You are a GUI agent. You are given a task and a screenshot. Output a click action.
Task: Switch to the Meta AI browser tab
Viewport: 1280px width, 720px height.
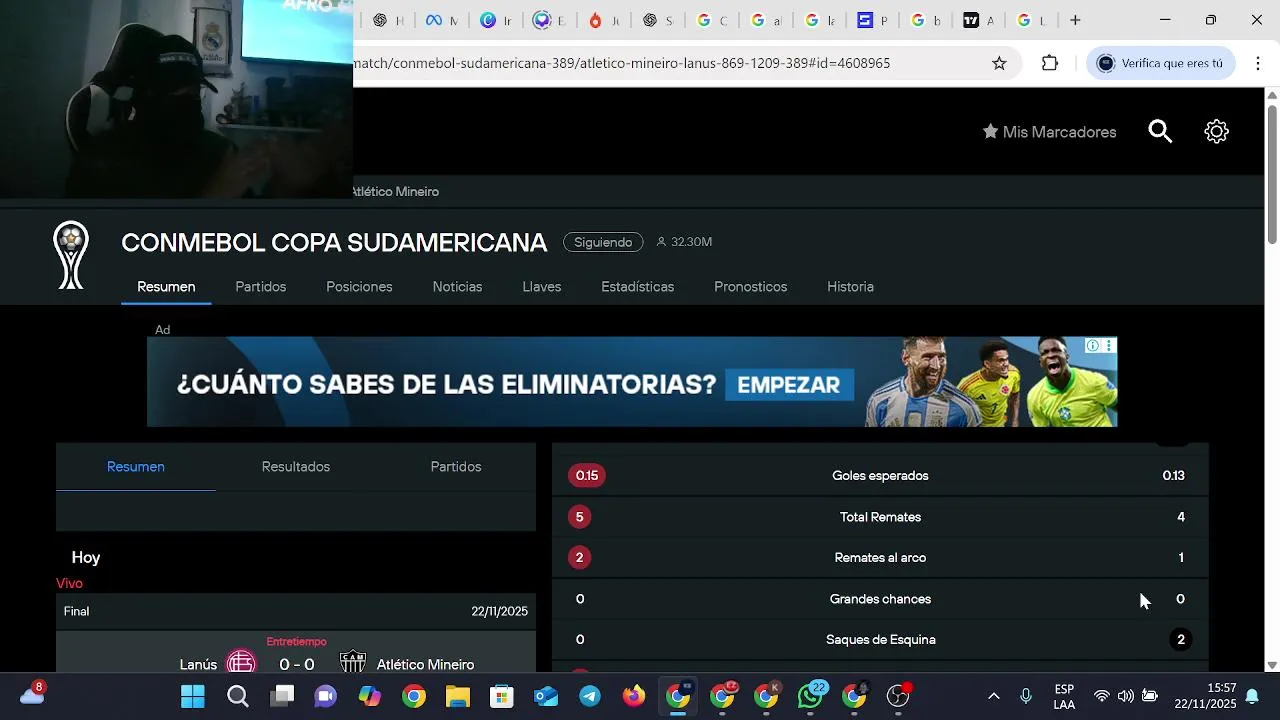click(x=440, y=20)
